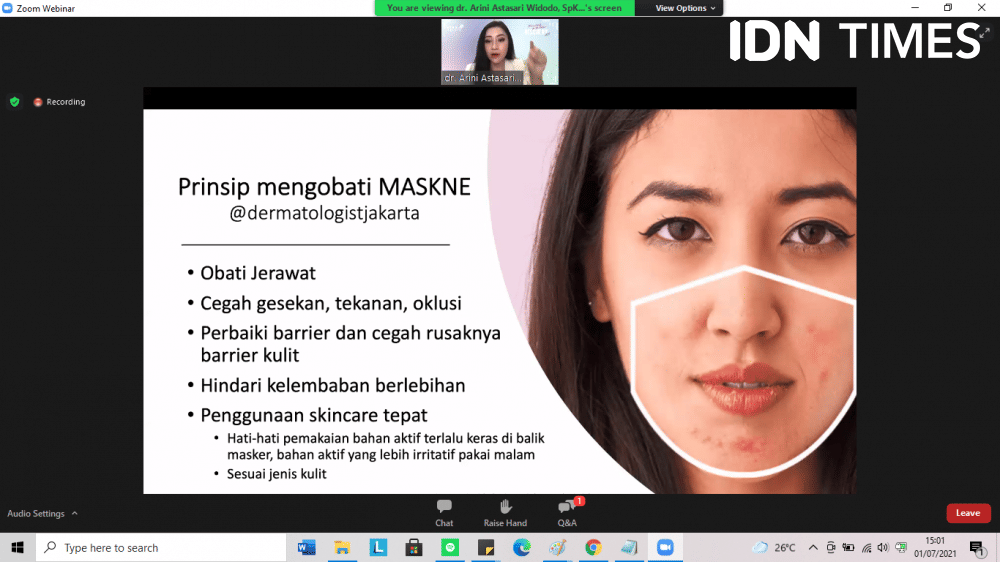Click the green encryption shield icon
This screenshot has height=562, width=1000.
pos(14,102)
